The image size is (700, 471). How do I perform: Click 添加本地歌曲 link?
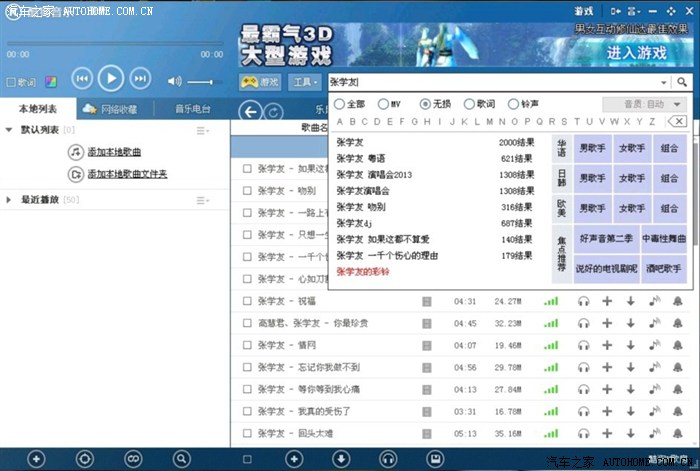[114, 152]
